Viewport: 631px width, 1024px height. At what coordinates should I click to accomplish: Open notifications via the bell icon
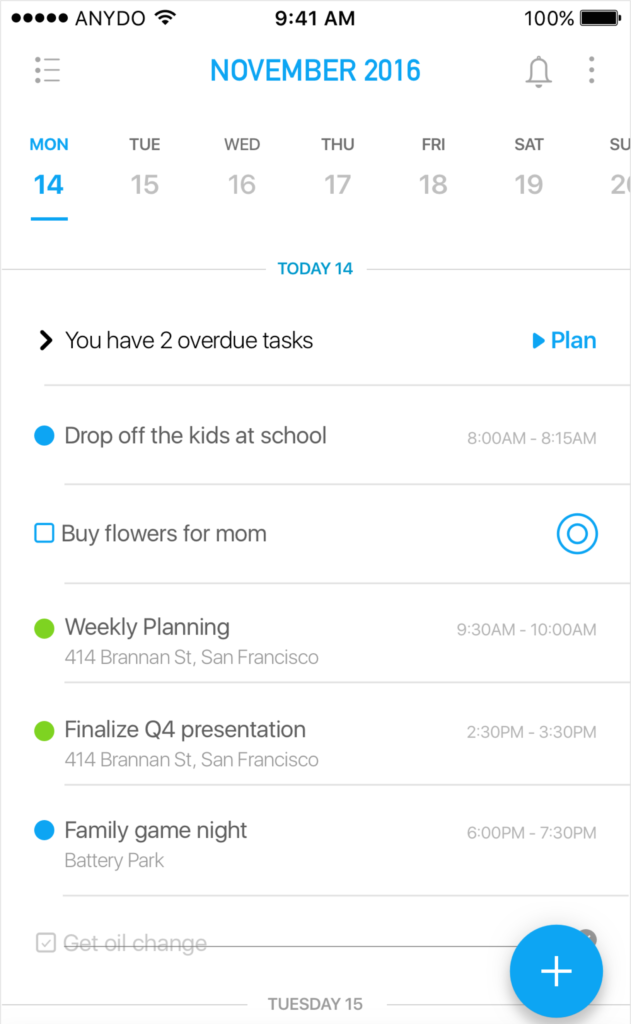pos(539,71)
